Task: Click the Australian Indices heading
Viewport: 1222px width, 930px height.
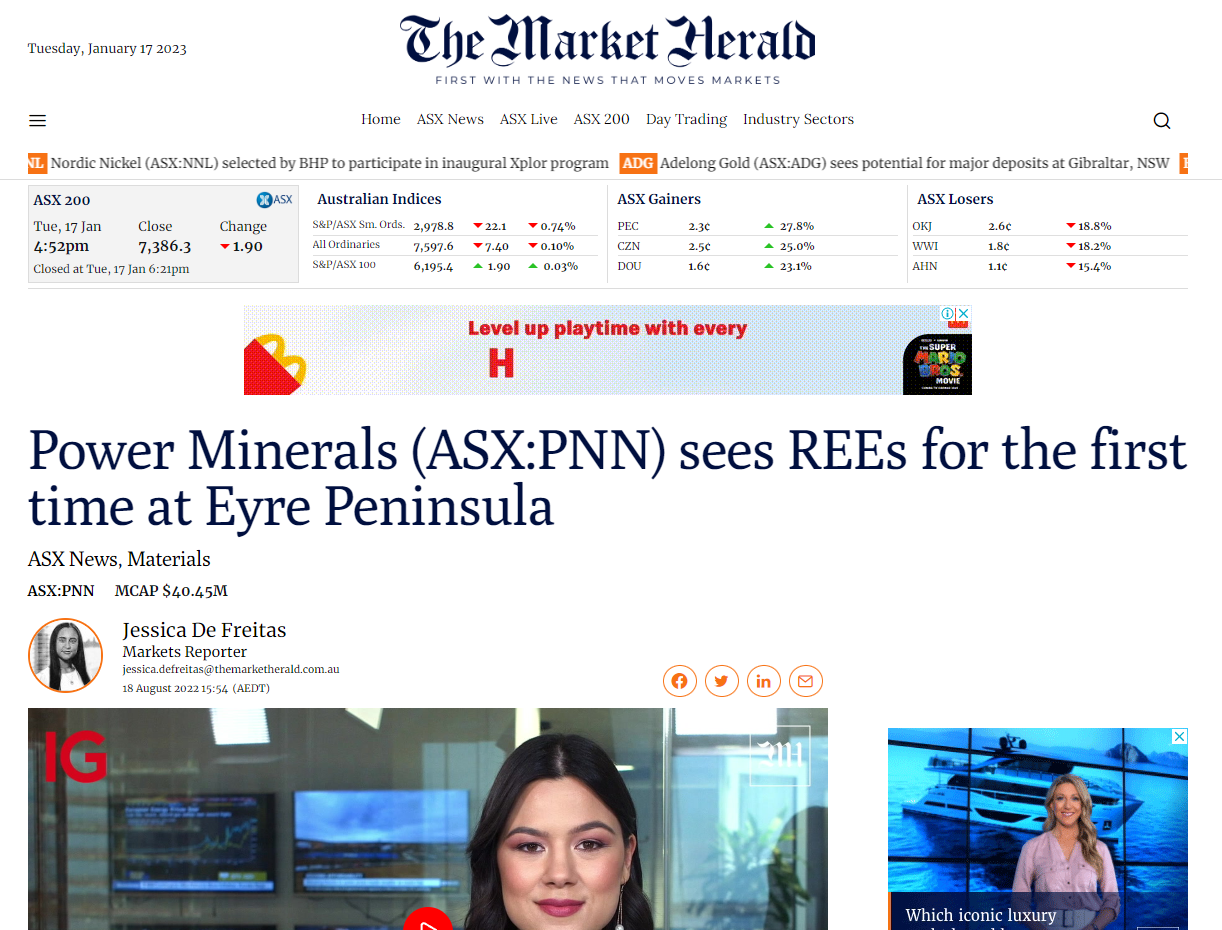Action: tap(379, 199)
